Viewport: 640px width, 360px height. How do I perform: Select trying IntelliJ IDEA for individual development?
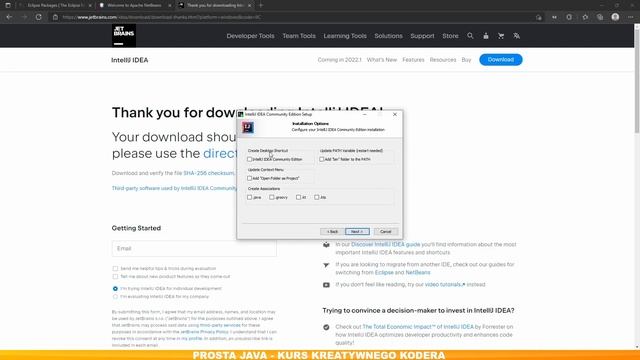(115, 289)
